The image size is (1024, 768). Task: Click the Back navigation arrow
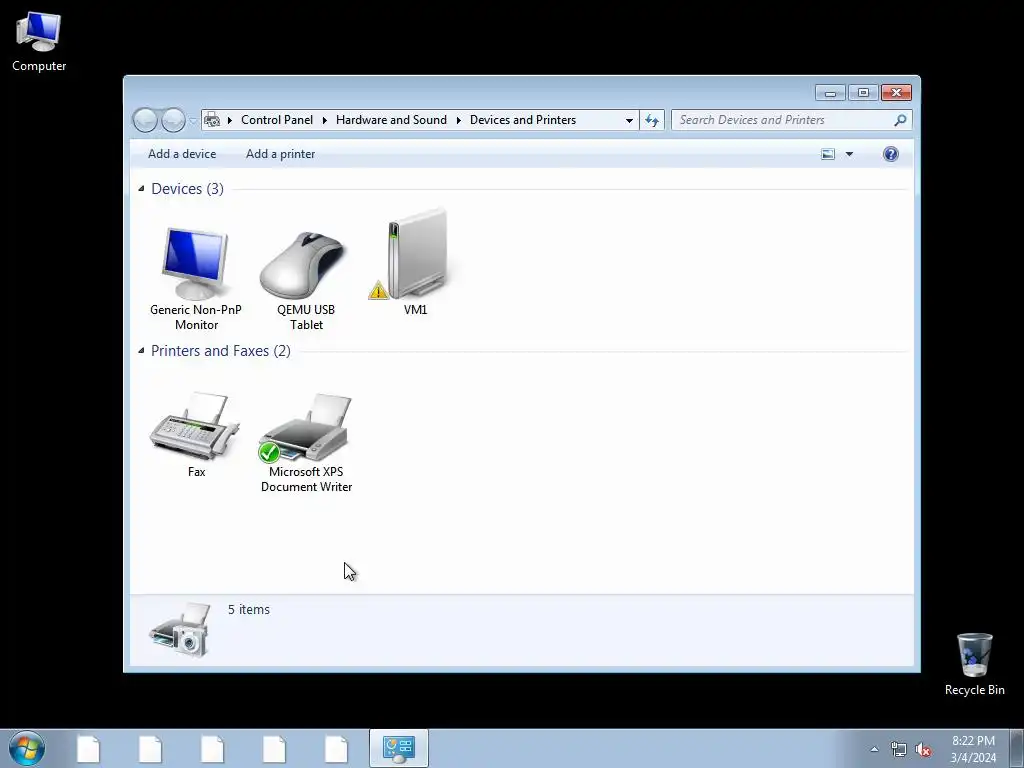point(145,120)
